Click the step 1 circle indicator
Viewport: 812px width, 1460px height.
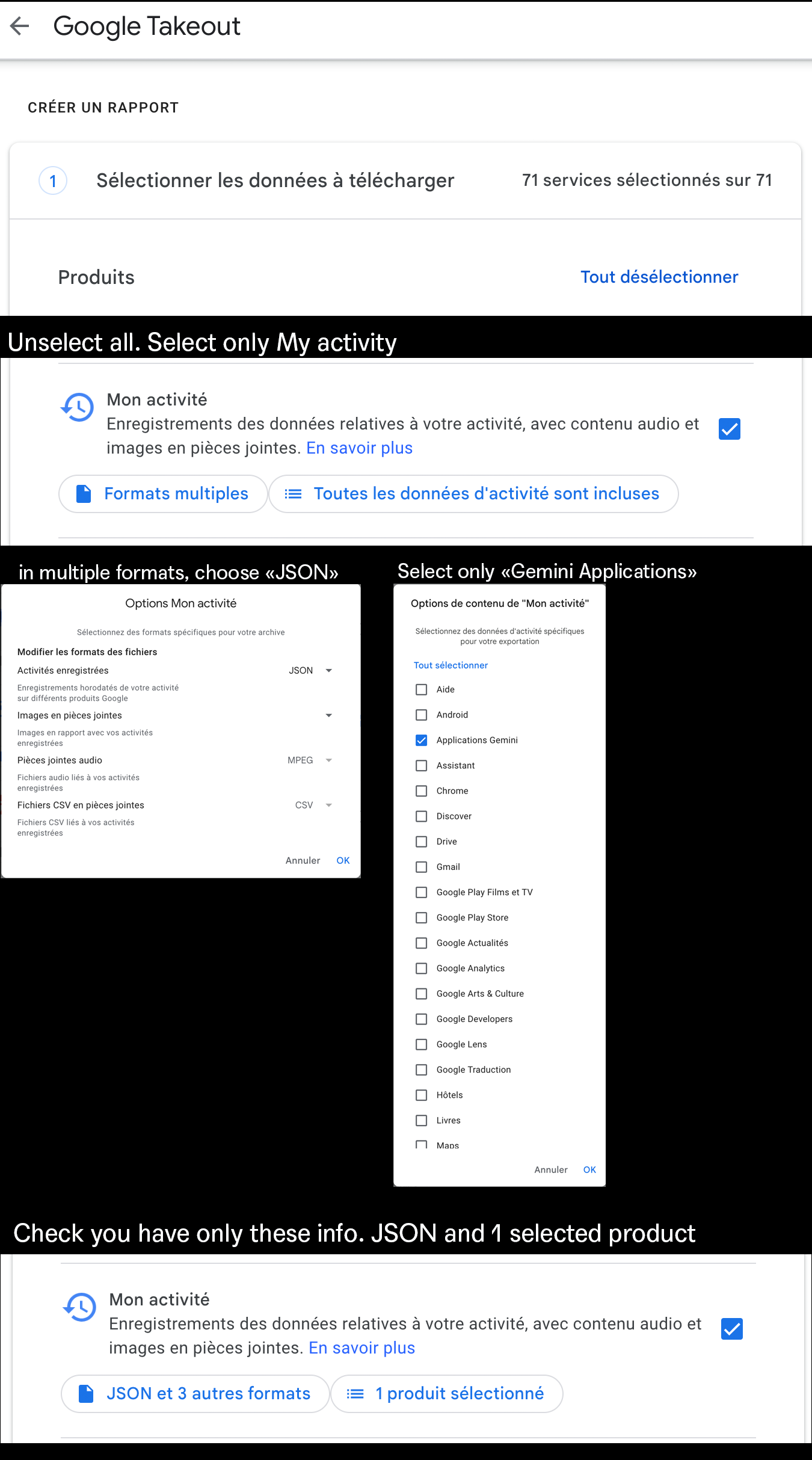click(x=53, y=180)
